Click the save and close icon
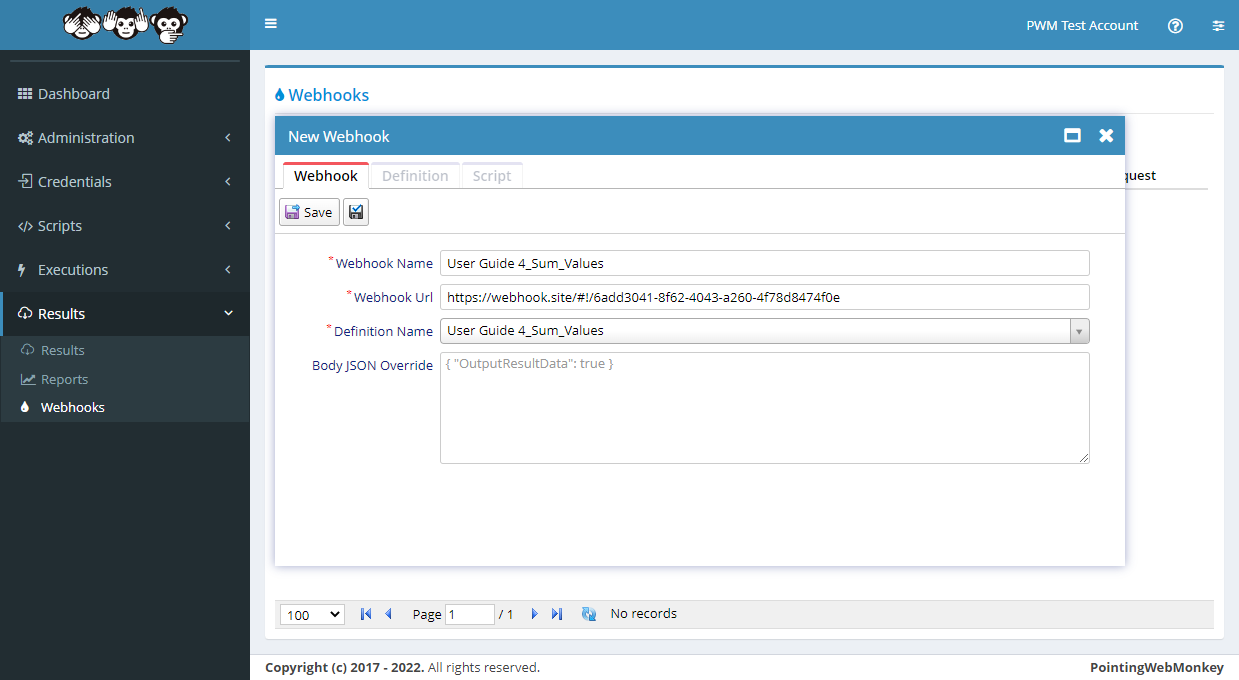Viewport: 1239px width, 680px height. pos(356,212)
